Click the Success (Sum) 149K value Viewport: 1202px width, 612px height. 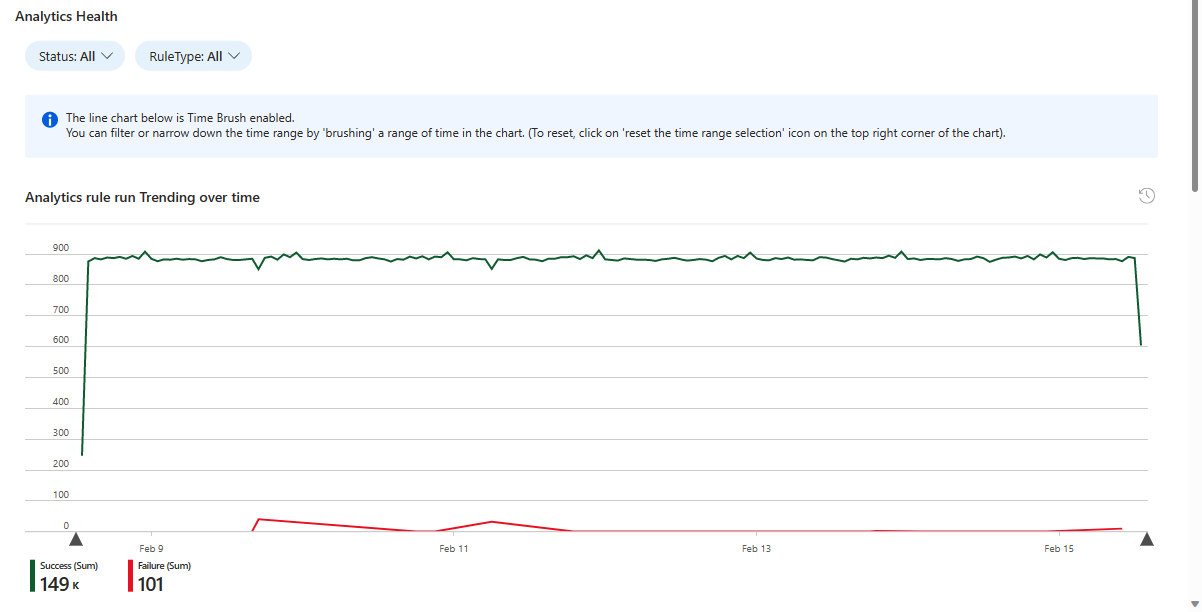click(x=59, y=583)
